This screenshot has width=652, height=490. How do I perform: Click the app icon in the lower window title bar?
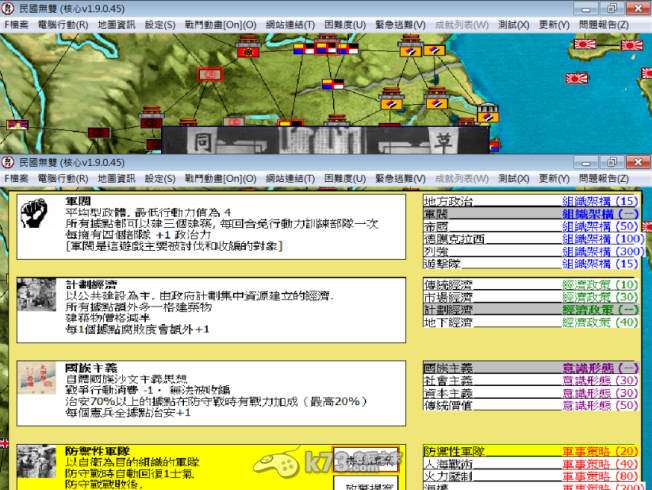click(x=7, y=162)
